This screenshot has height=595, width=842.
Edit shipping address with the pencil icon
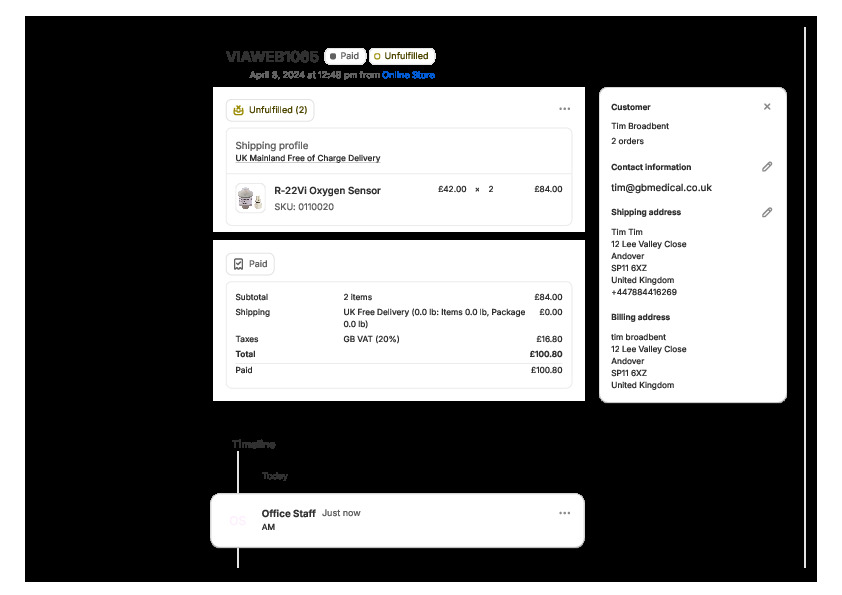click(767, 212)
